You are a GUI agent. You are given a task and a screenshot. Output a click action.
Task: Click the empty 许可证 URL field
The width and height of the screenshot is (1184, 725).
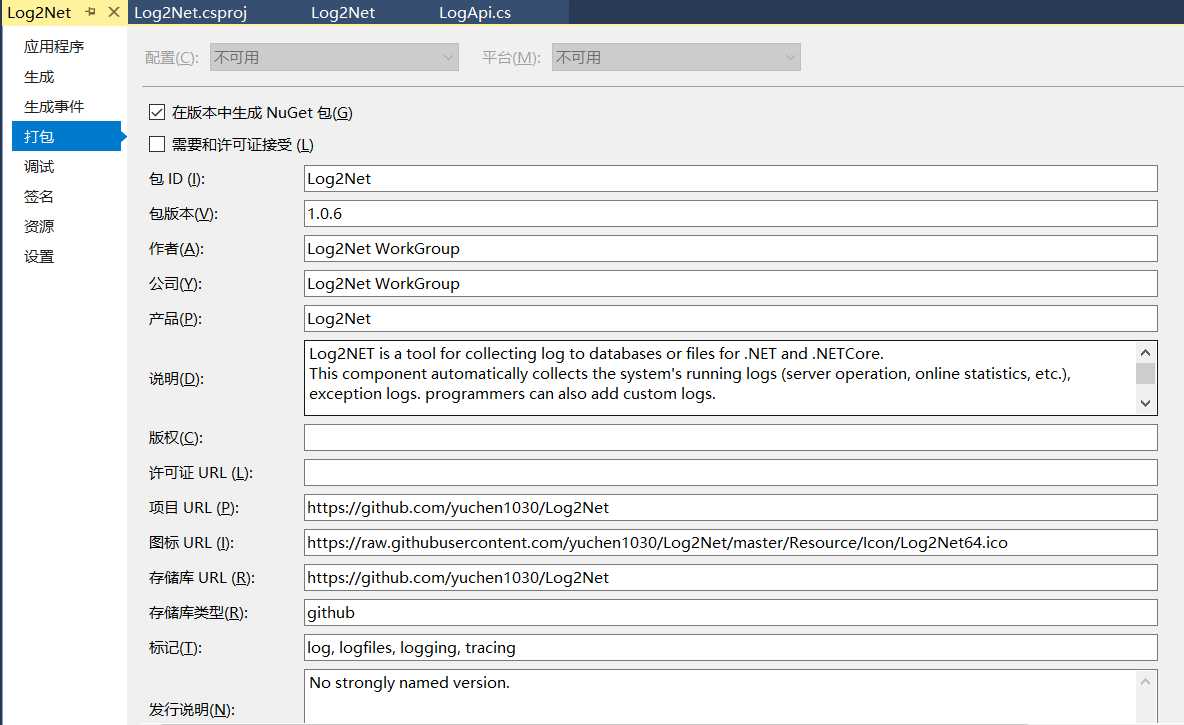[x=730, y=473]
